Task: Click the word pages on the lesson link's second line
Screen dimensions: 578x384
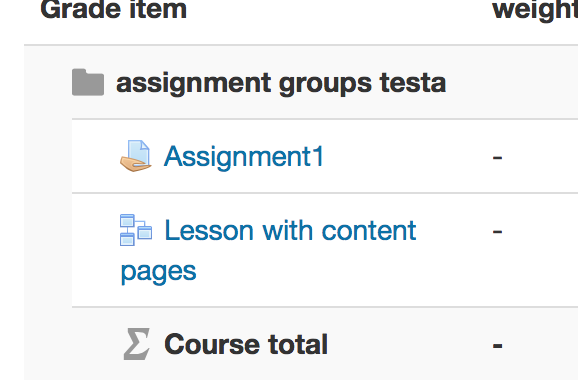Action: tap(159, 273)
